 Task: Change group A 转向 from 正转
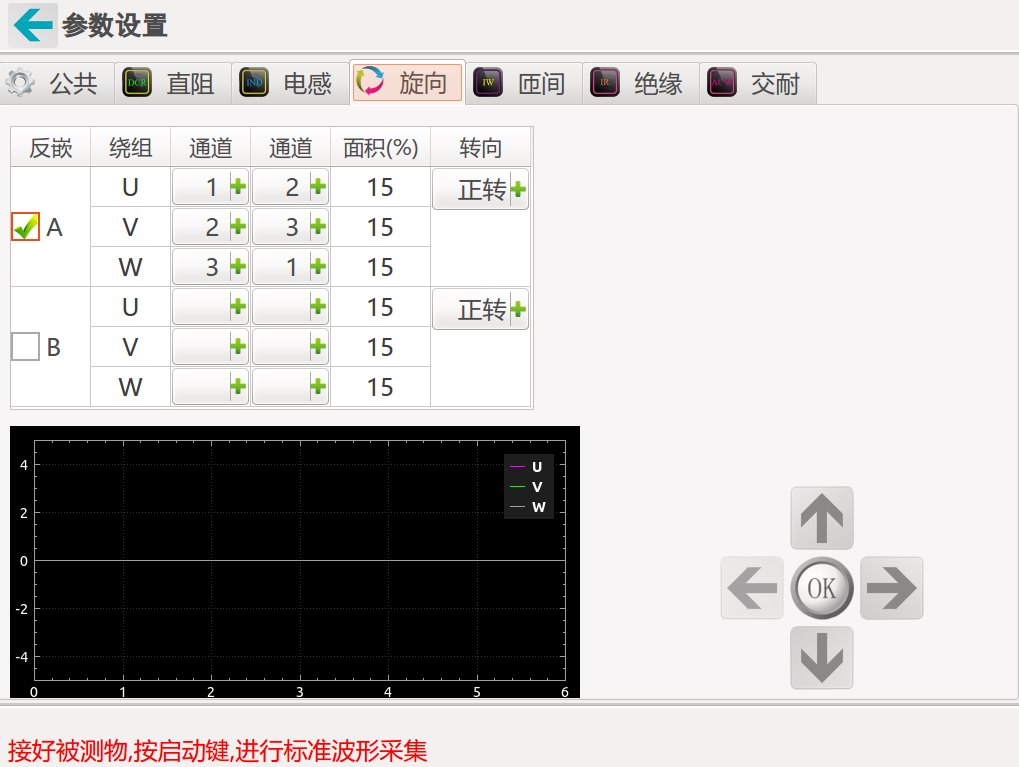click(480, 189)
